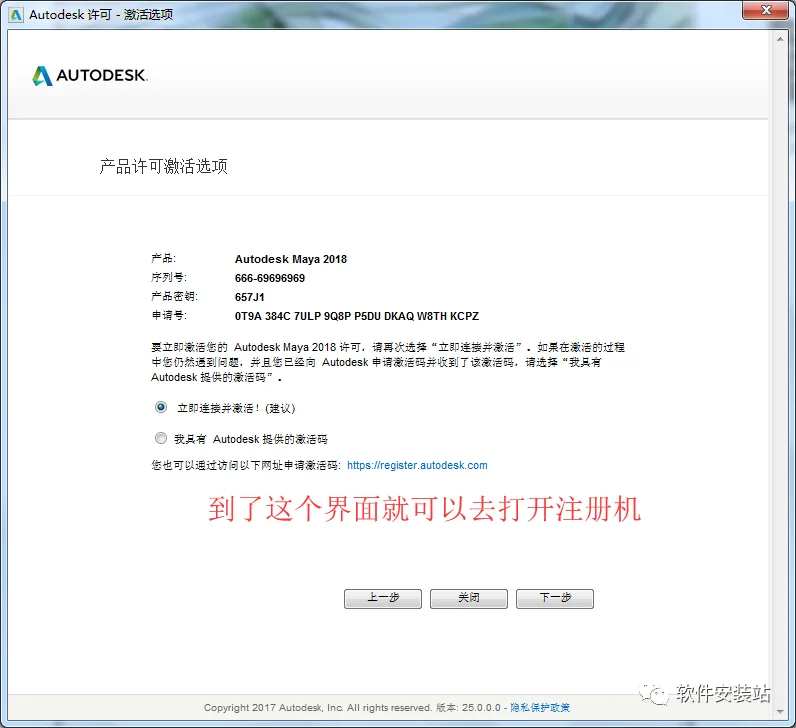Click the Copyright 2017 Autodesk footer text
This screenshot has width=796, height=728.
pos(318,707)
